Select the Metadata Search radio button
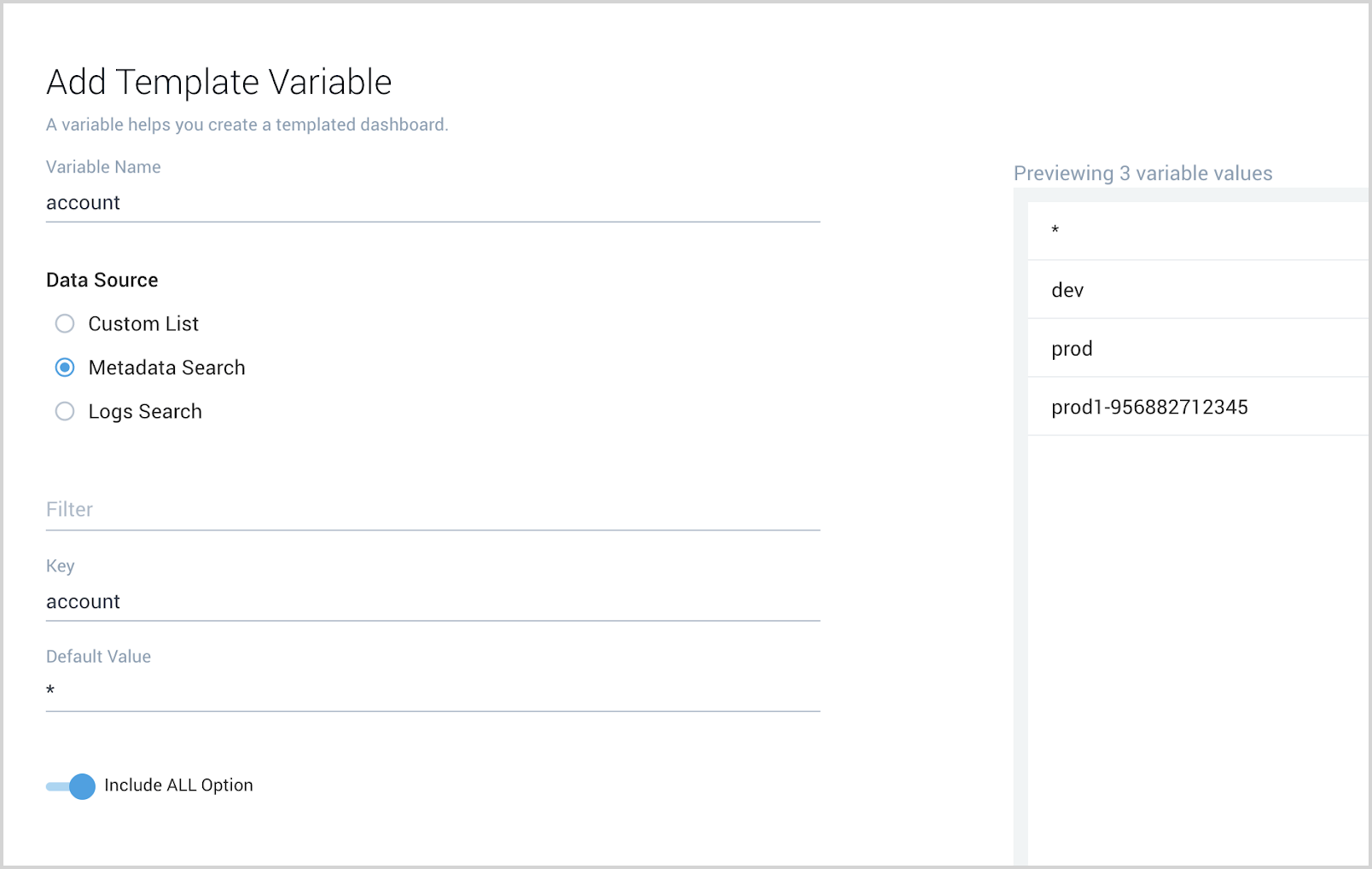1372x869 pixels. (x=65, y=368)
